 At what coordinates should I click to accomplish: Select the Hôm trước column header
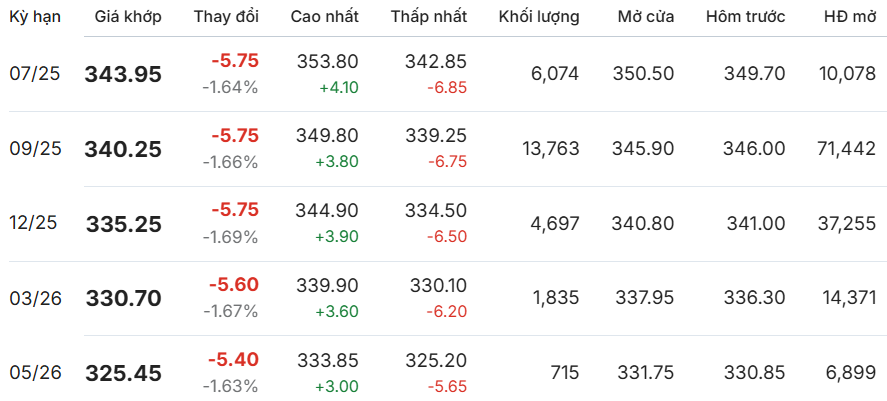coord(746,17)
